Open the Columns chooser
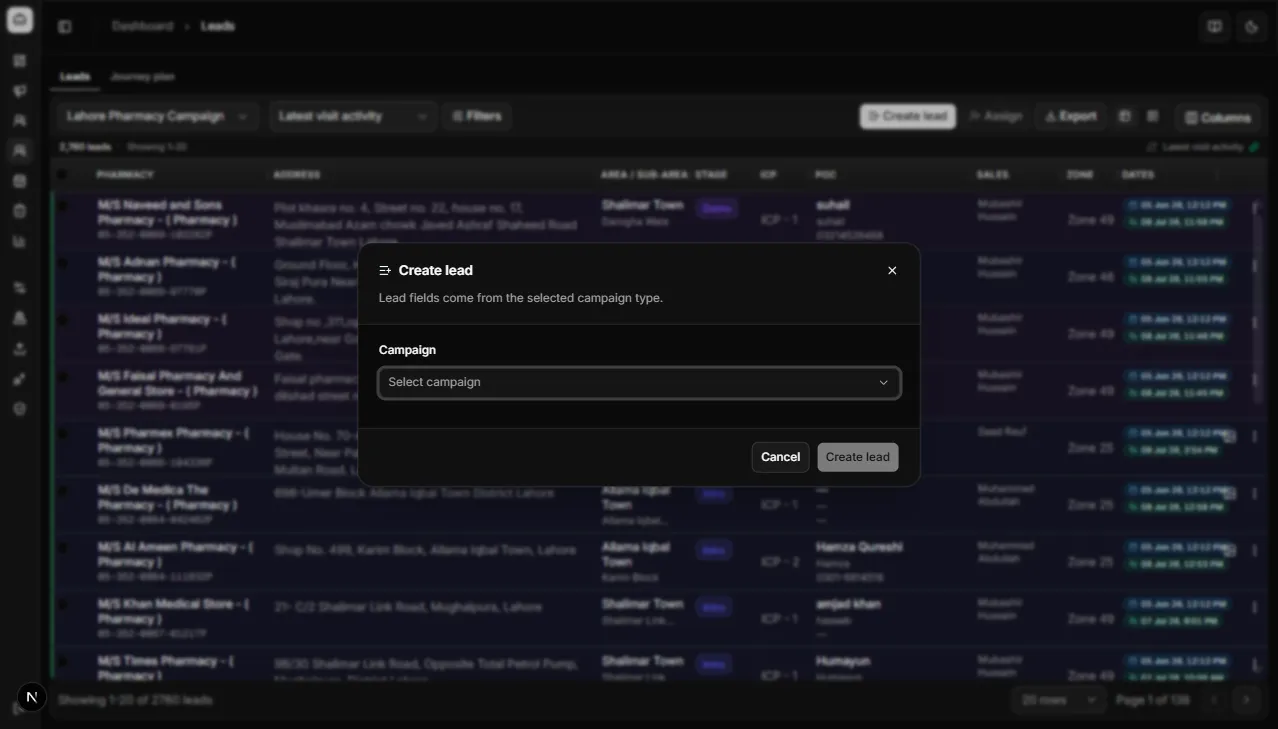 pyautogui.click(x=1217, y=117)
